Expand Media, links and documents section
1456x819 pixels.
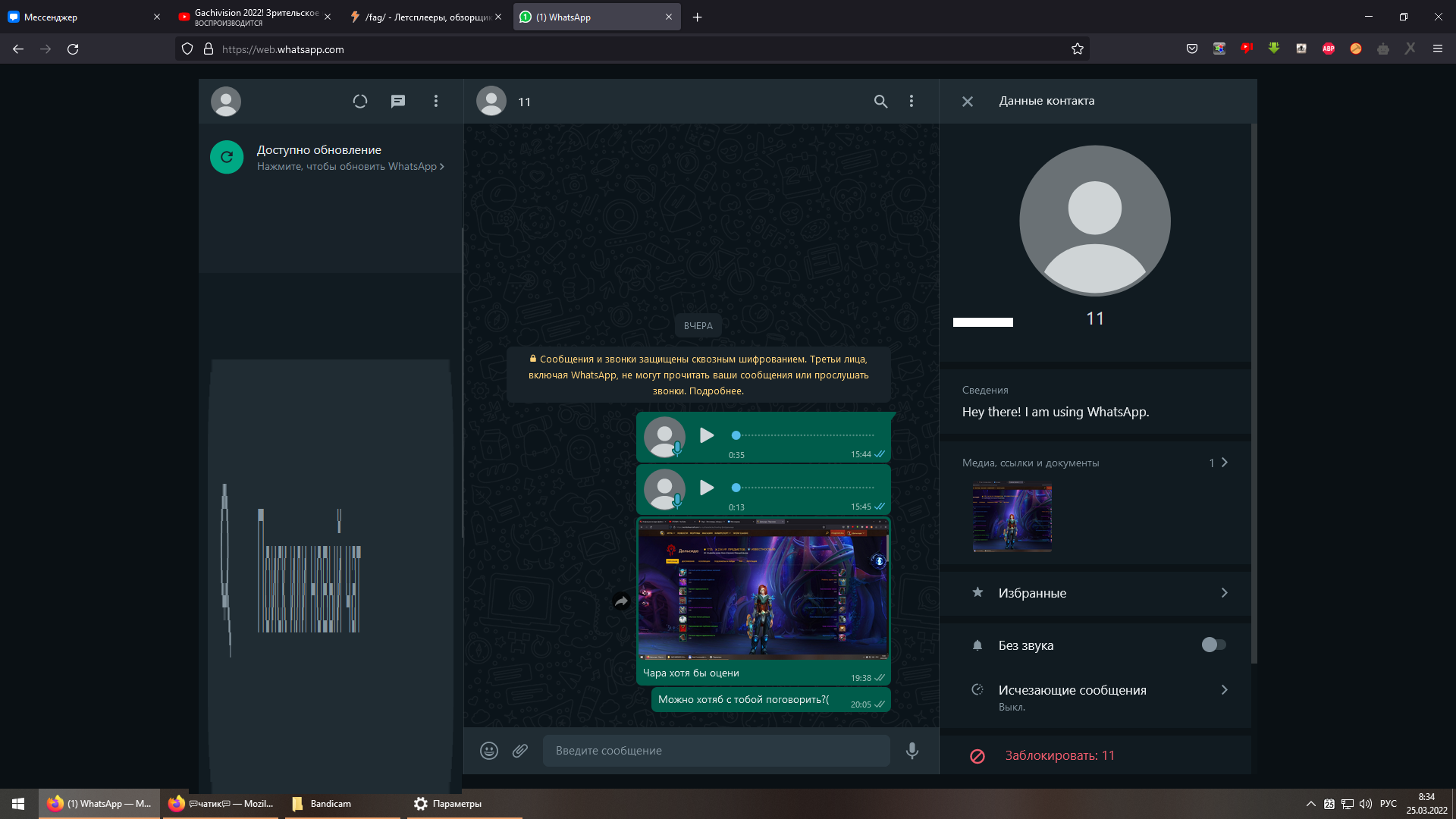pos(1095,463)
